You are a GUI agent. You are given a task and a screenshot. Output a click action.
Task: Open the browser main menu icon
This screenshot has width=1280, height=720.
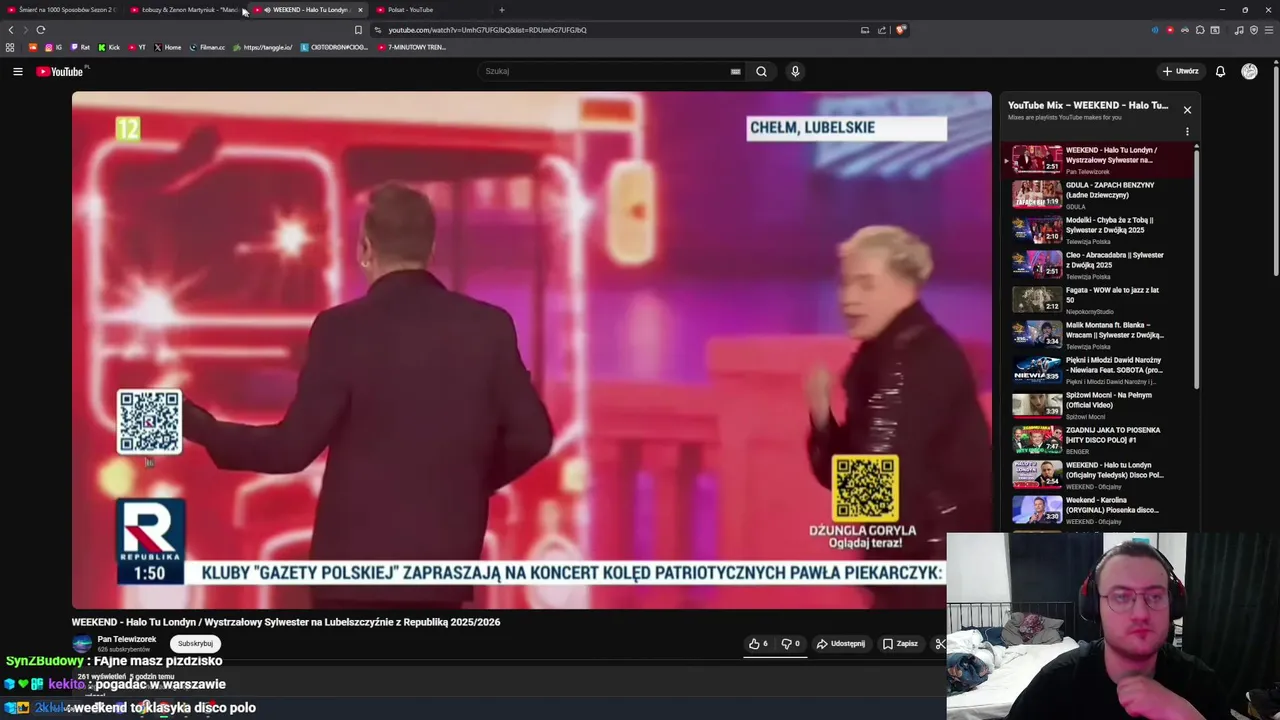click(x=1268, y=30)
